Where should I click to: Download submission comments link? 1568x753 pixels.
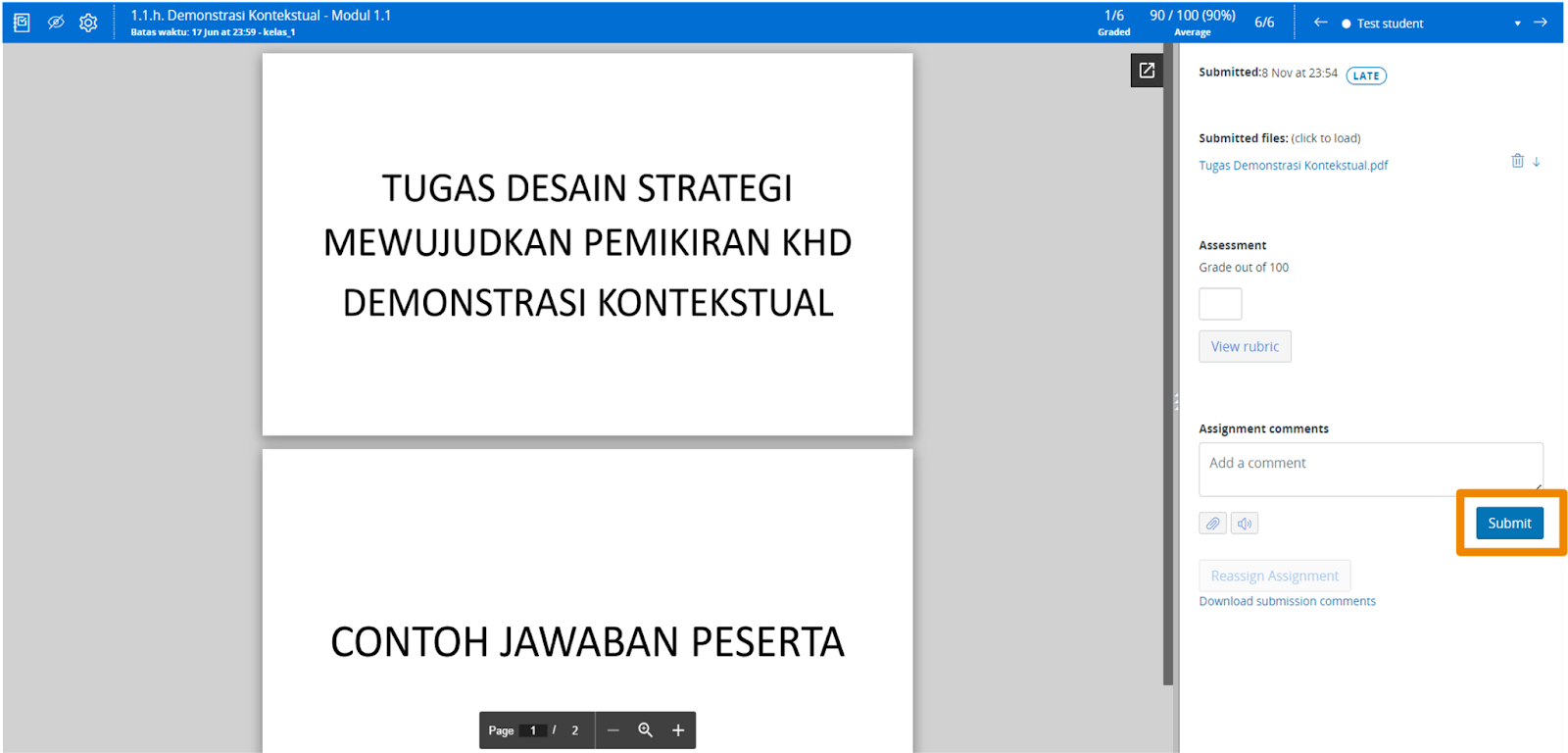click(1287, 601)
